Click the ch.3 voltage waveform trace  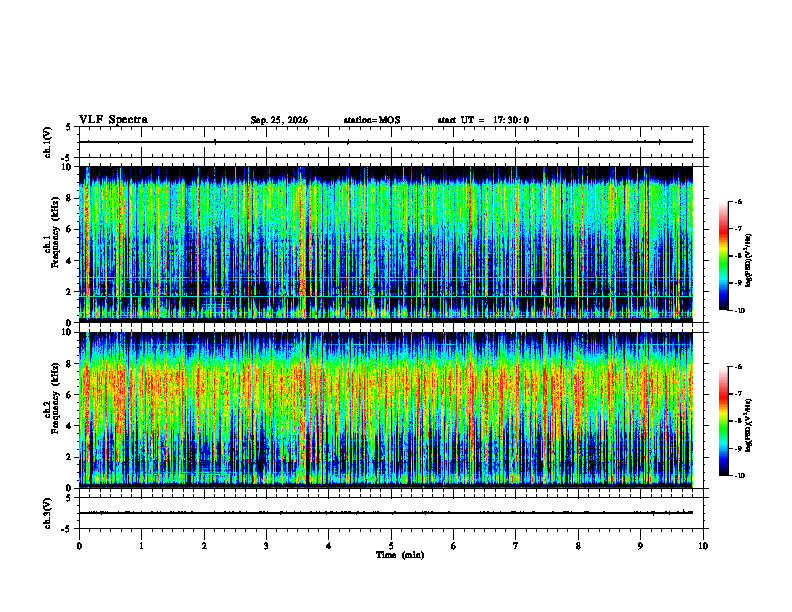tap(386, 513)
